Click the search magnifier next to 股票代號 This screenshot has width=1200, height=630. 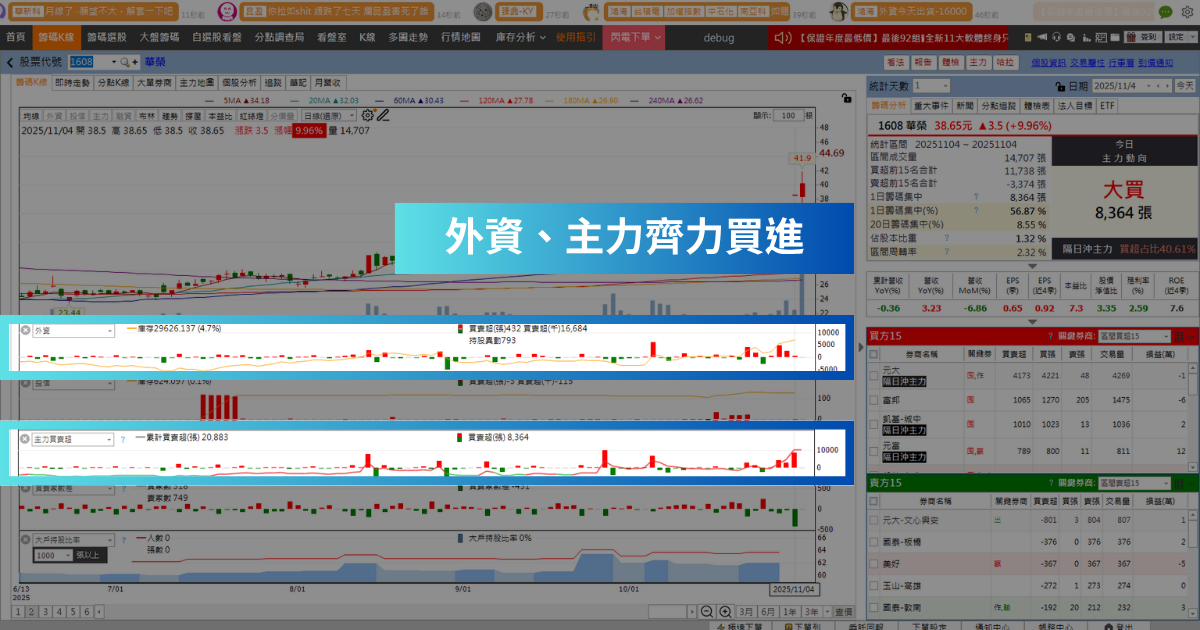(124, 62)
